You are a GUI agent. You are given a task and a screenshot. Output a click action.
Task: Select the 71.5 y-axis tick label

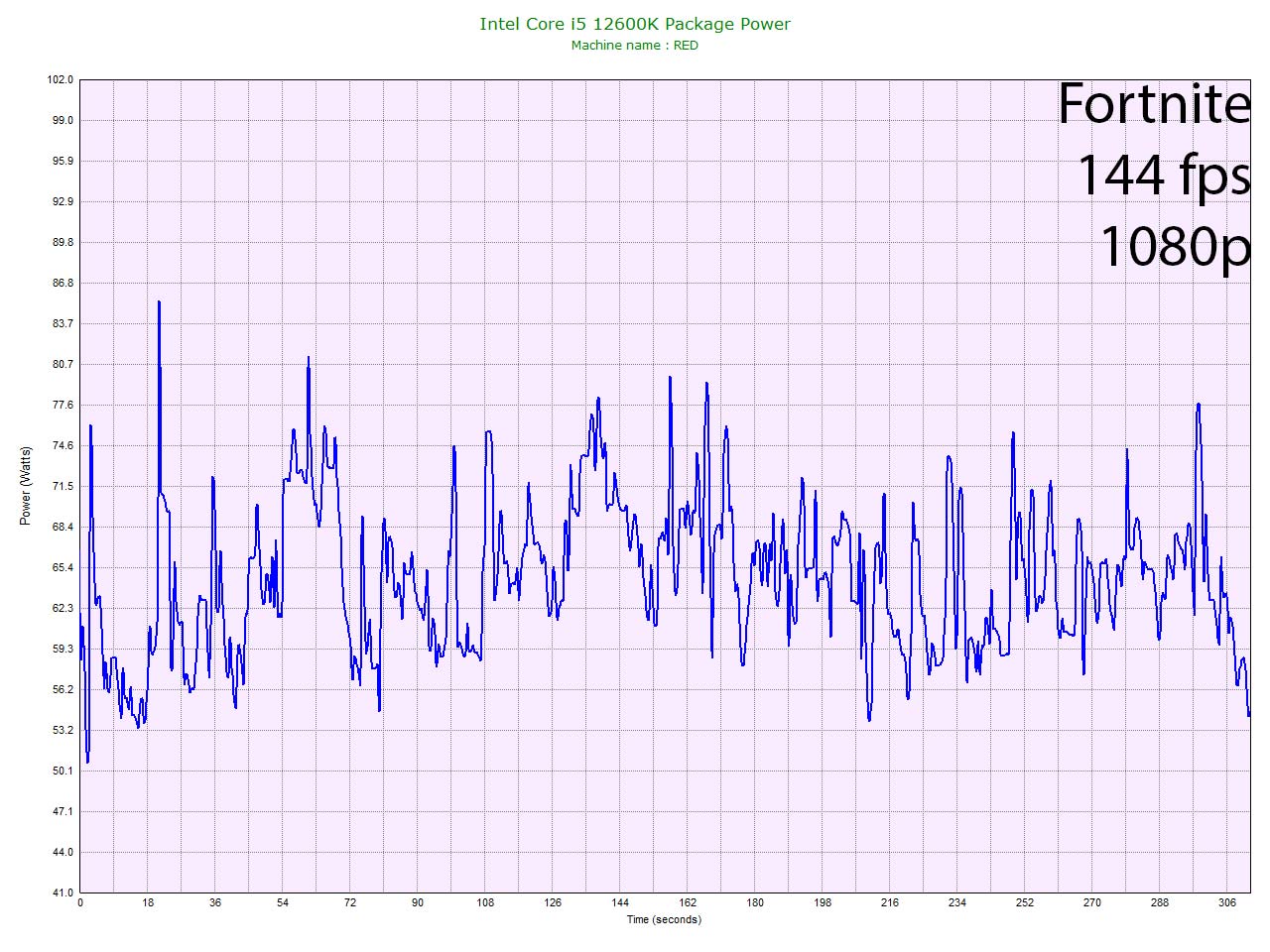[x=61, y=486]
